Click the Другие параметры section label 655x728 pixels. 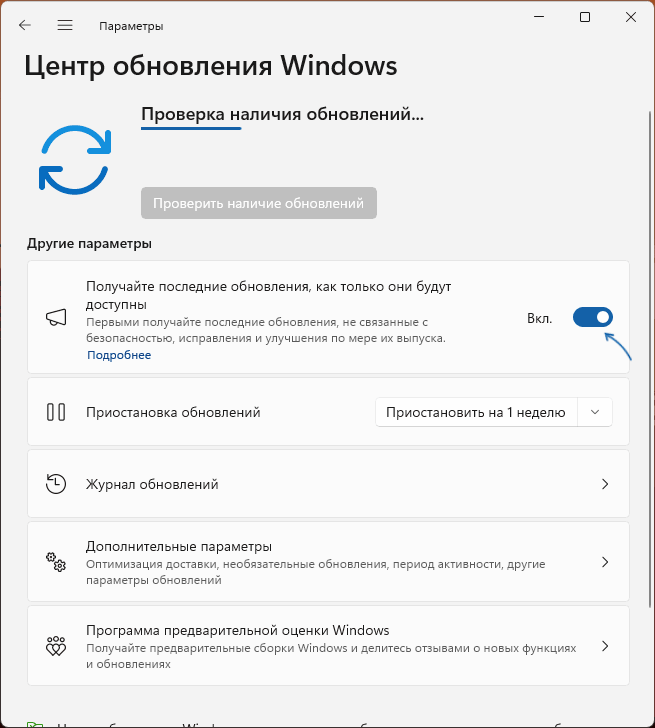click(x=89, y=243)
